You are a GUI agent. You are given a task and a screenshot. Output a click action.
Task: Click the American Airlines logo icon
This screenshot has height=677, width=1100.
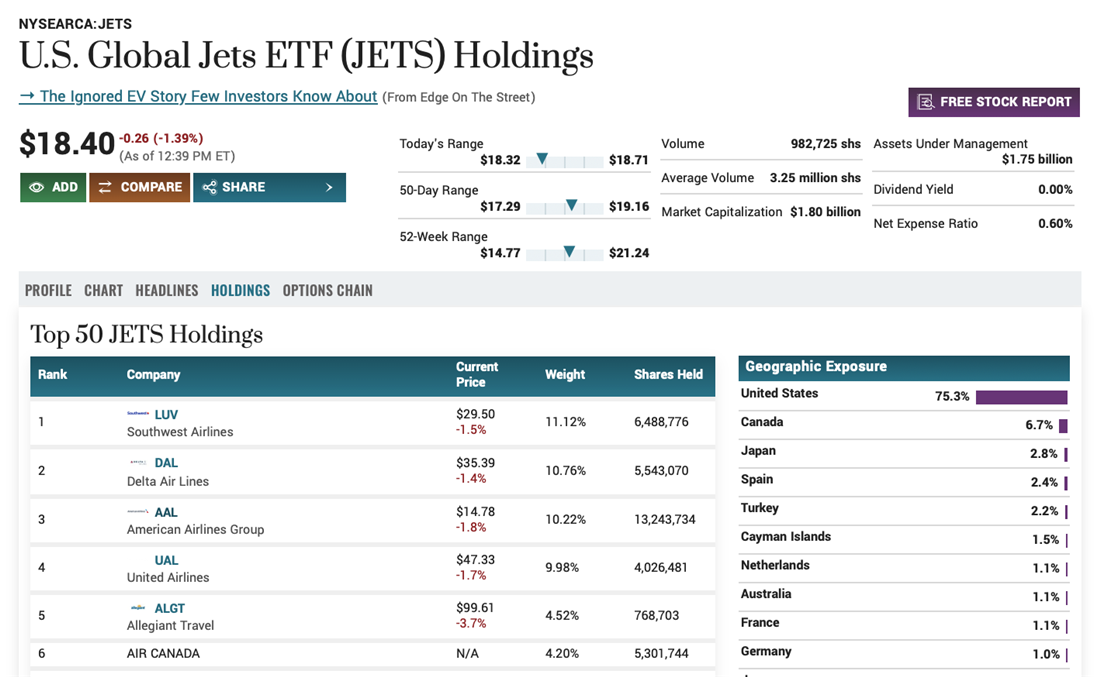(x=138, y=511)
